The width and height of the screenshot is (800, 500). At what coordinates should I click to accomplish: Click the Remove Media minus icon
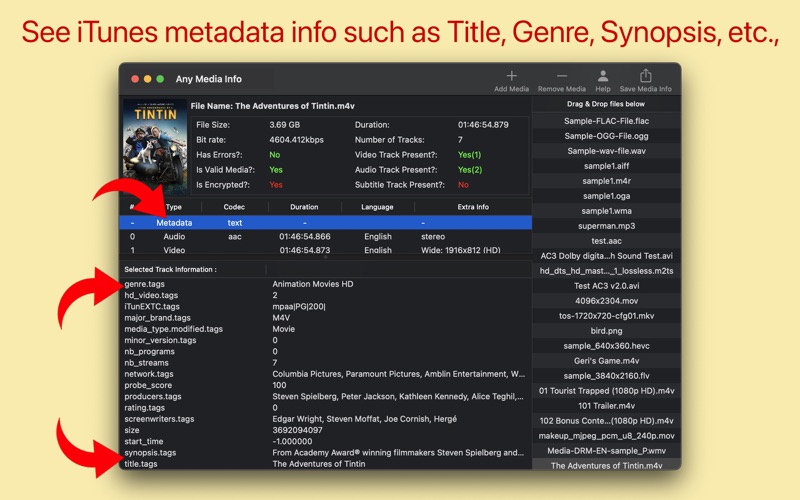pyautogui.click(x=562, y=76)
